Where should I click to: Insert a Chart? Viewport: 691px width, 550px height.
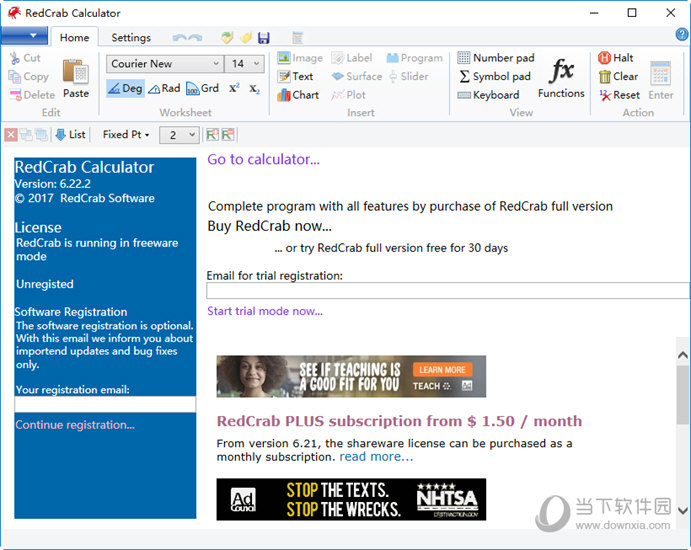298,95
